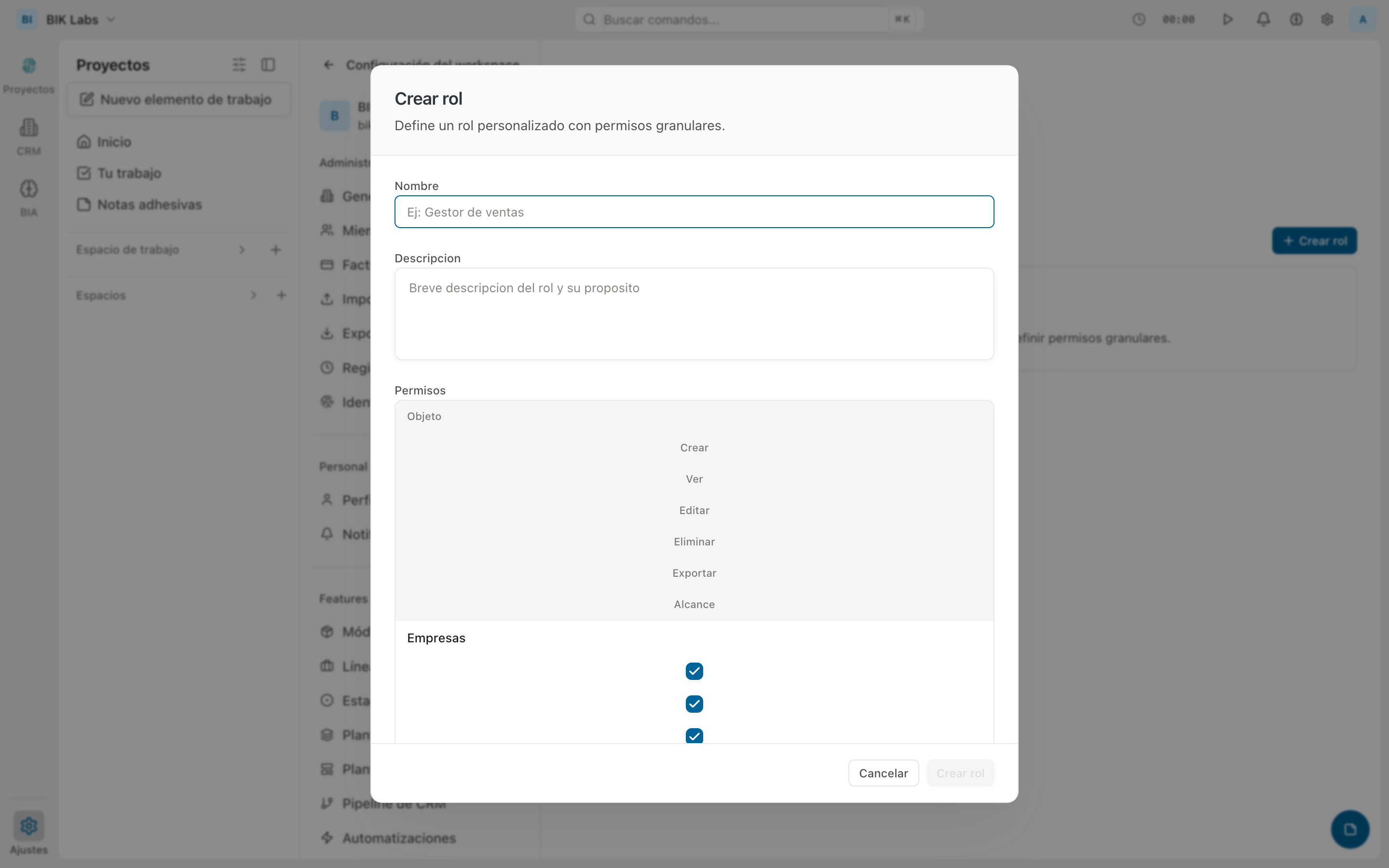Open the Proyectos filter options icon
The width and height of the screenshot is (1389, 868).
[239, 65]
